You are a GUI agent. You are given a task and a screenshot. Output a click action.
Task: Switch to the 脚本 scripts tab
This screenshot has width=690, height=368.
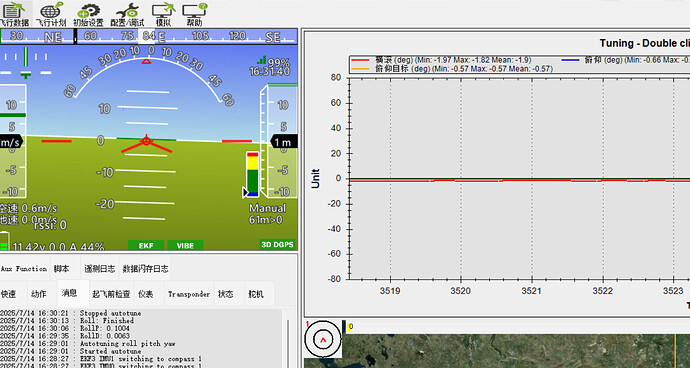(62, 269)
